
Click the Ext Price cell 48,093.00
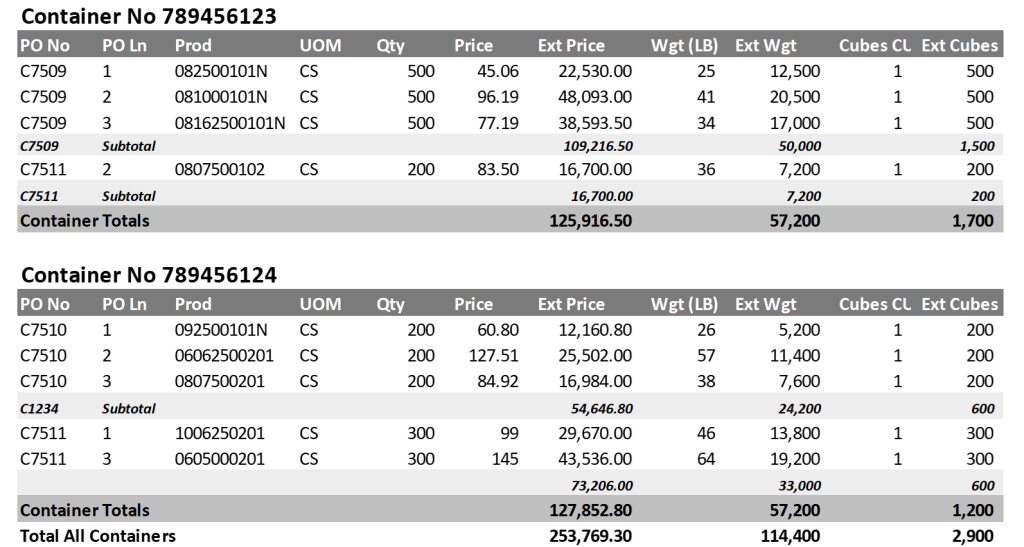pyautogui.click(x=595, y=97)
